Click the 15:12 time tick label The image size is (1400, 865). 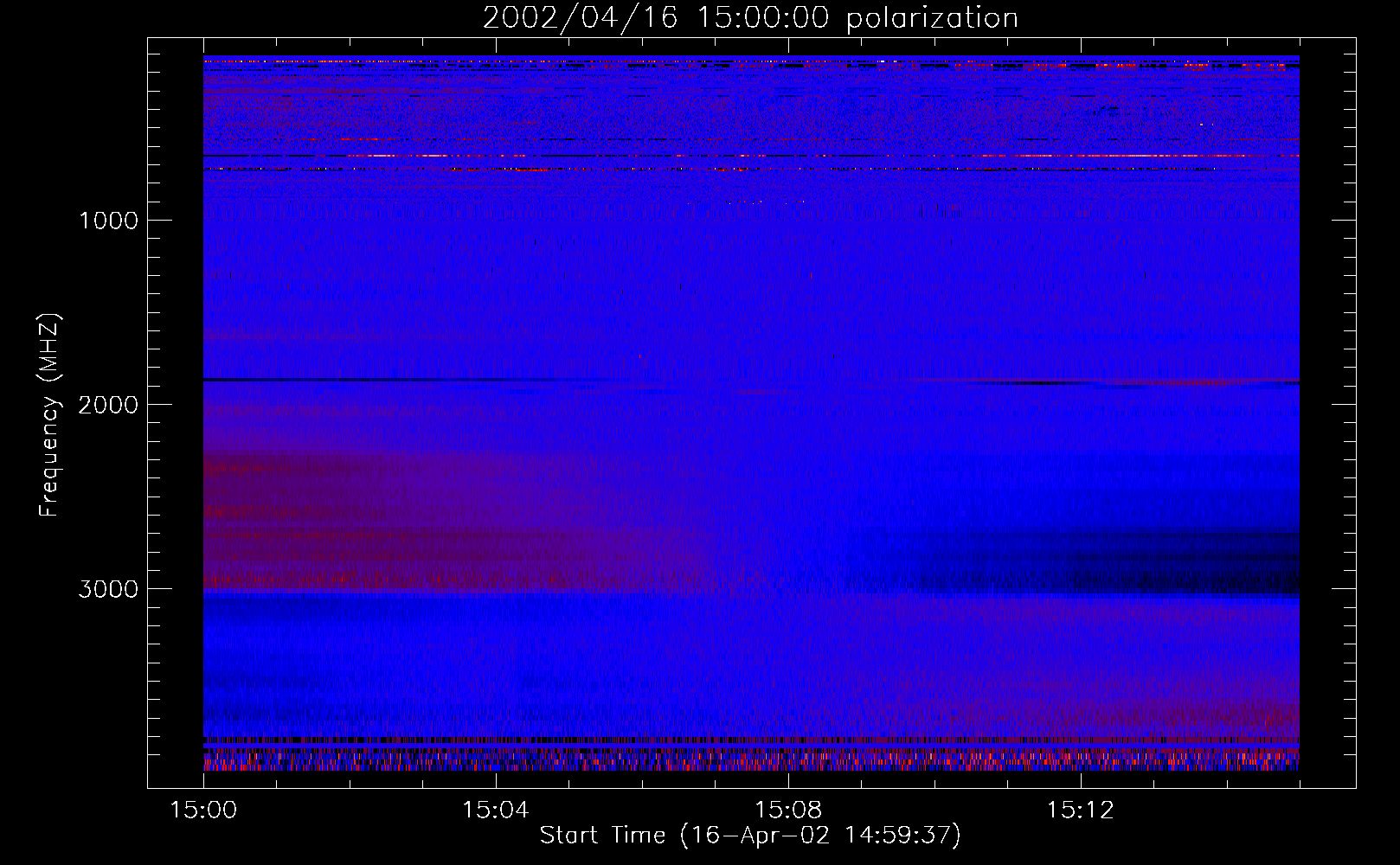point(1080,811)
